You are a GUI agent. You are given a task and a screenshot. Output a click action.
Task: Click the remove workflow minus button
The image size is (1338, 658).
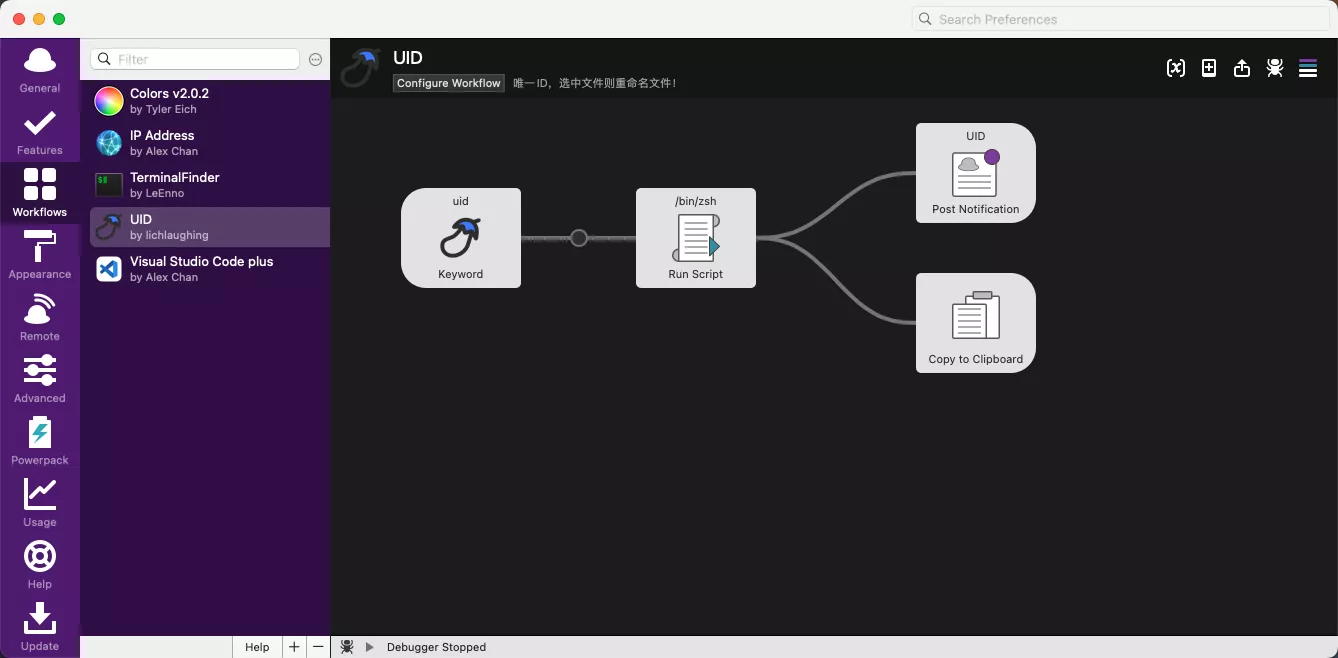pos(318,647)
